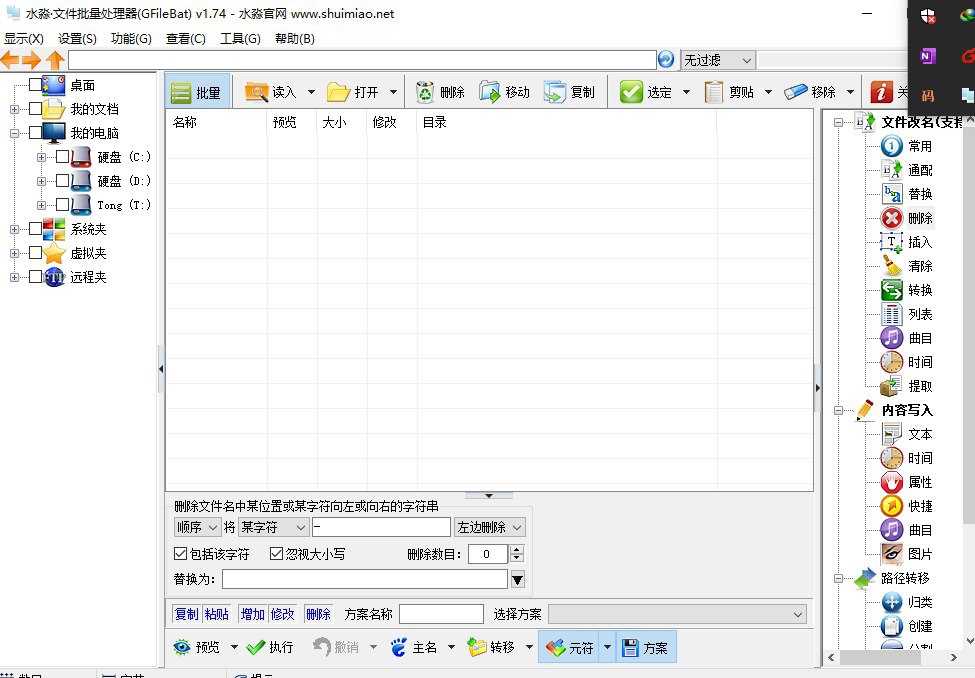This screenshot has width=975, height=678.
Task: Select the 插入 insert rename tool
Action: (891, 242)
